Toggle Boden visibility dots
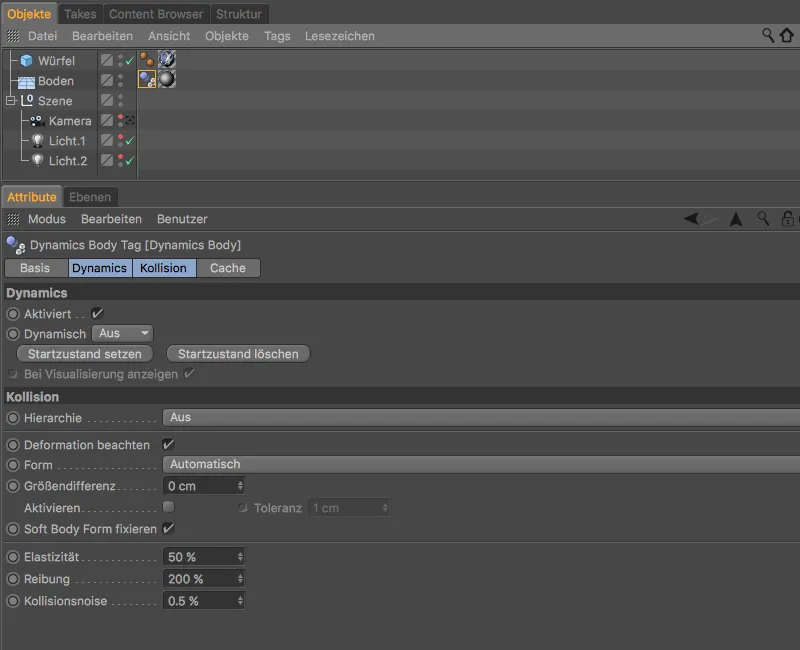 coord(120,81)
